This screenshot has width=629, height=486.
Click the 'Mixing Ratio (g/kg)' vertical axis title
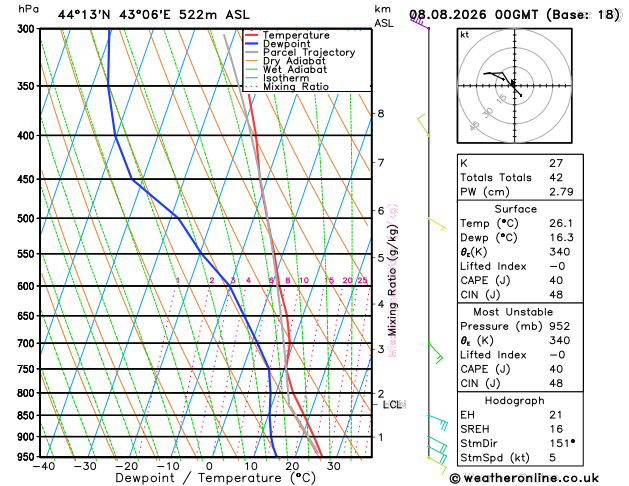coord(392,280)
